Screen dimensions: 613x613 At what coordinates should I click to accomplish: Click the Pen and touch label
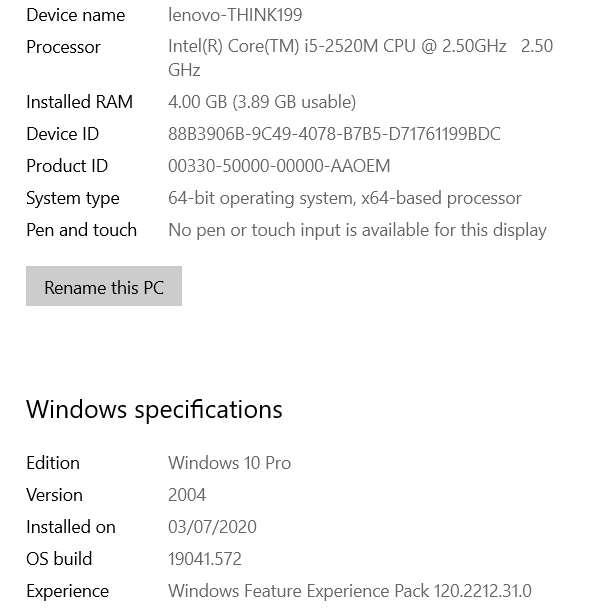tap(81, 230)
